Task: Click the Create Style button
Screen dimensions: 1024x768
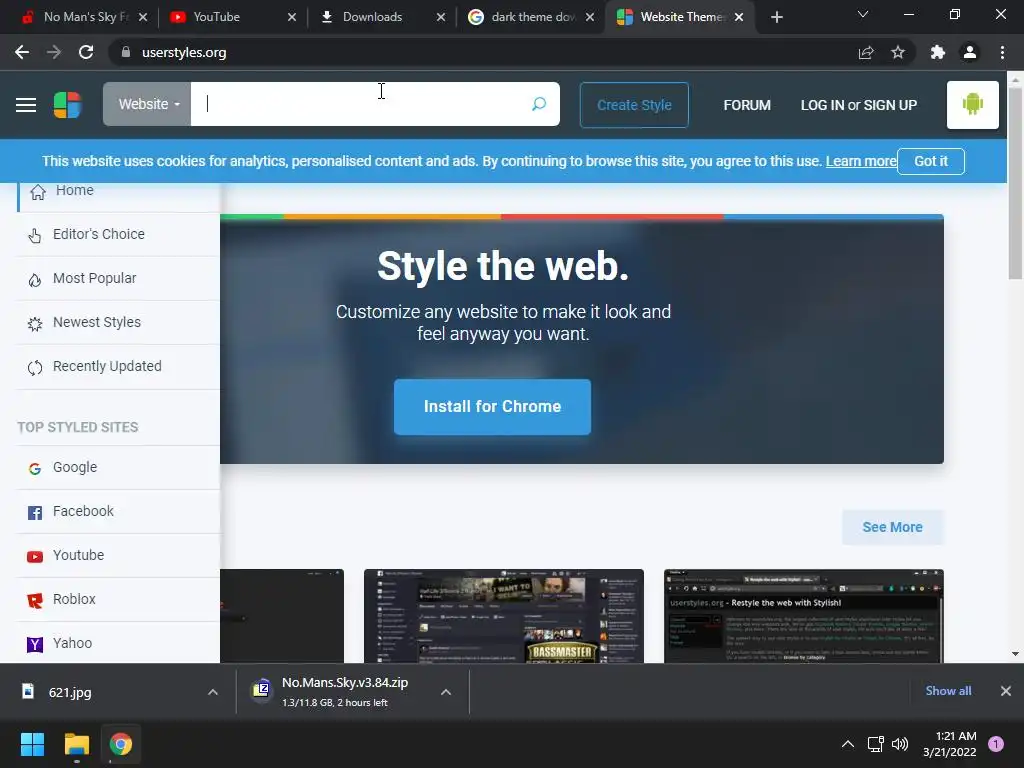Action: pyautogui.click(x=634, y=105)
